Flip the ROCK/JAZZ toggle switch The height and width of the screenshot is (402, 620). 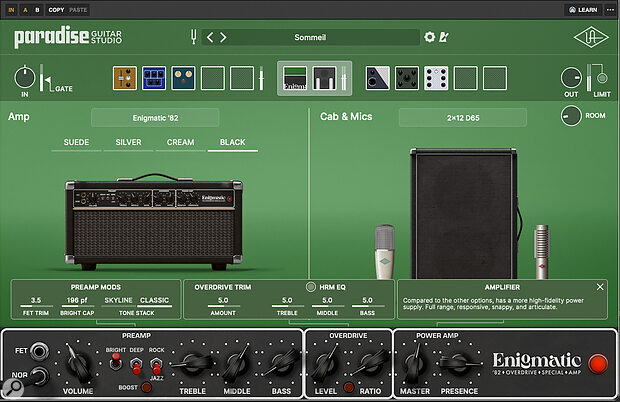click(156, 364)
